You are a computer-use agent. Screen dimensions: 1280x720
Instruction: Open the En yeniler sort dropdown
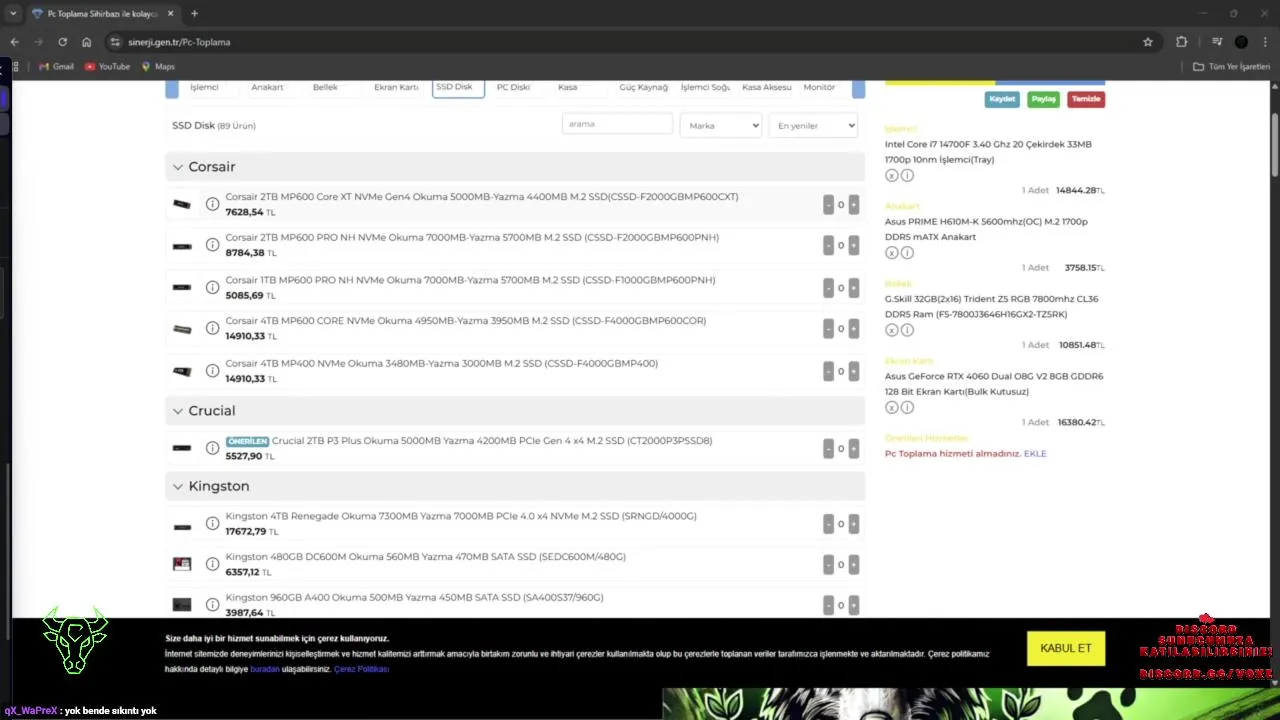point(813,125)
